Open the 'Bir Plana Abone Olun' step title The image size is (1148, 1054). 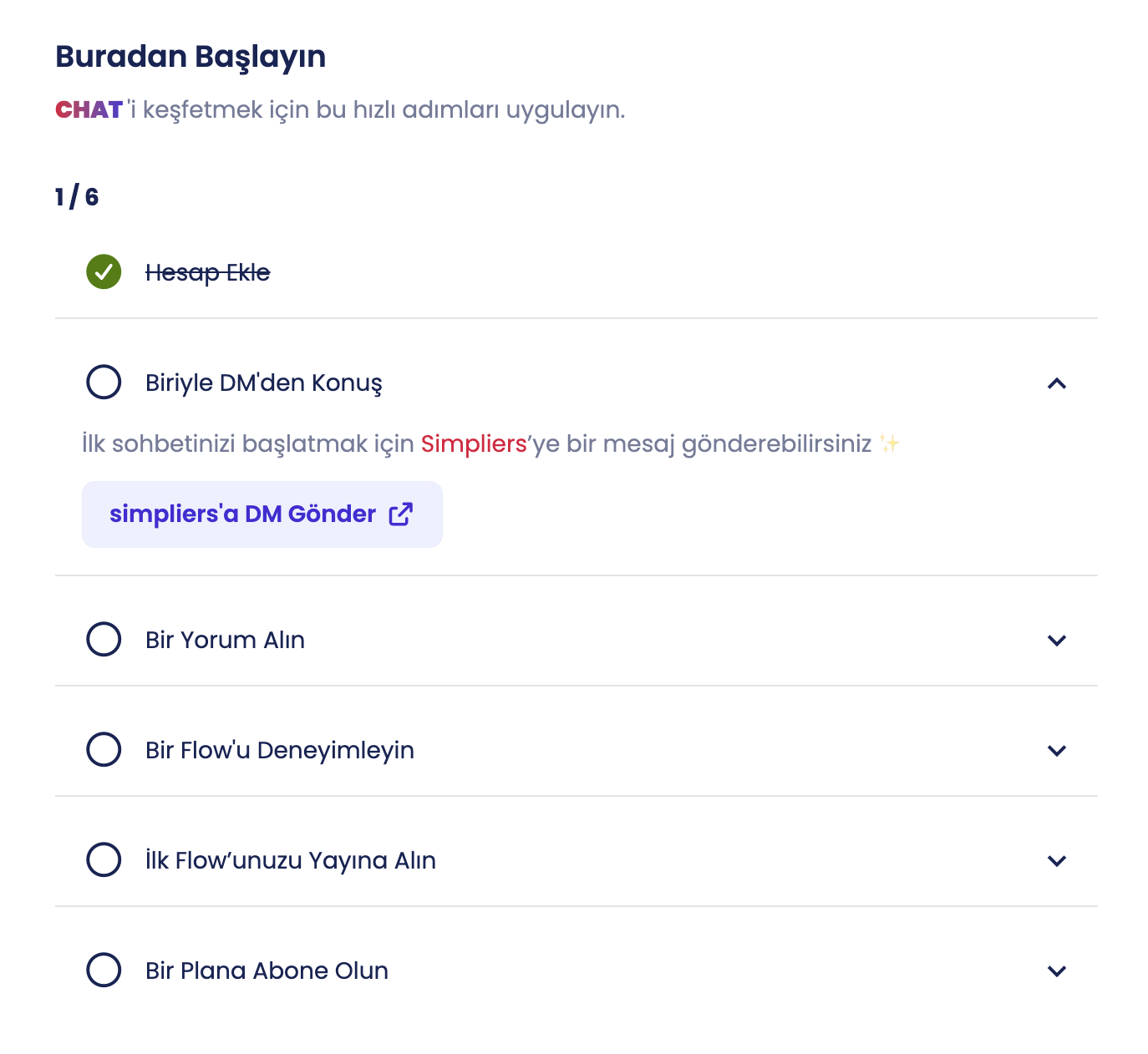tap(267, 970)
